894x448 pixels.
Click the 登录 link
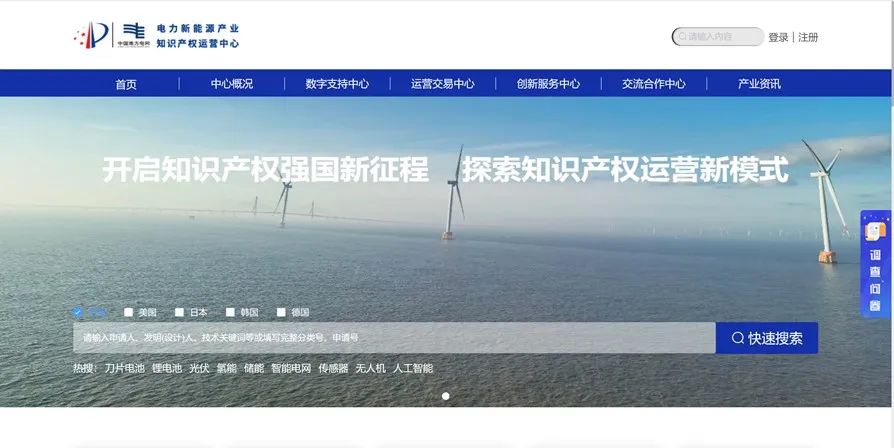778,37
